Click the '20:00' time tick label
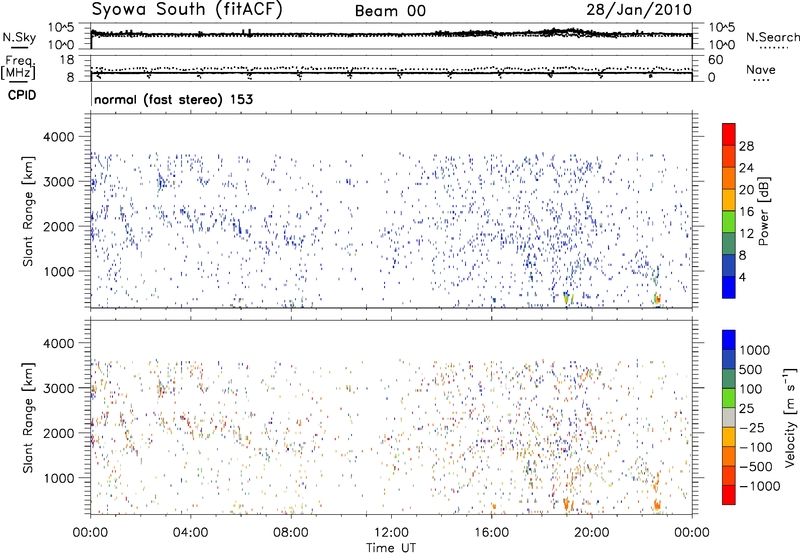The height and width of the screenshot is (554, 800). coord(592,533)
